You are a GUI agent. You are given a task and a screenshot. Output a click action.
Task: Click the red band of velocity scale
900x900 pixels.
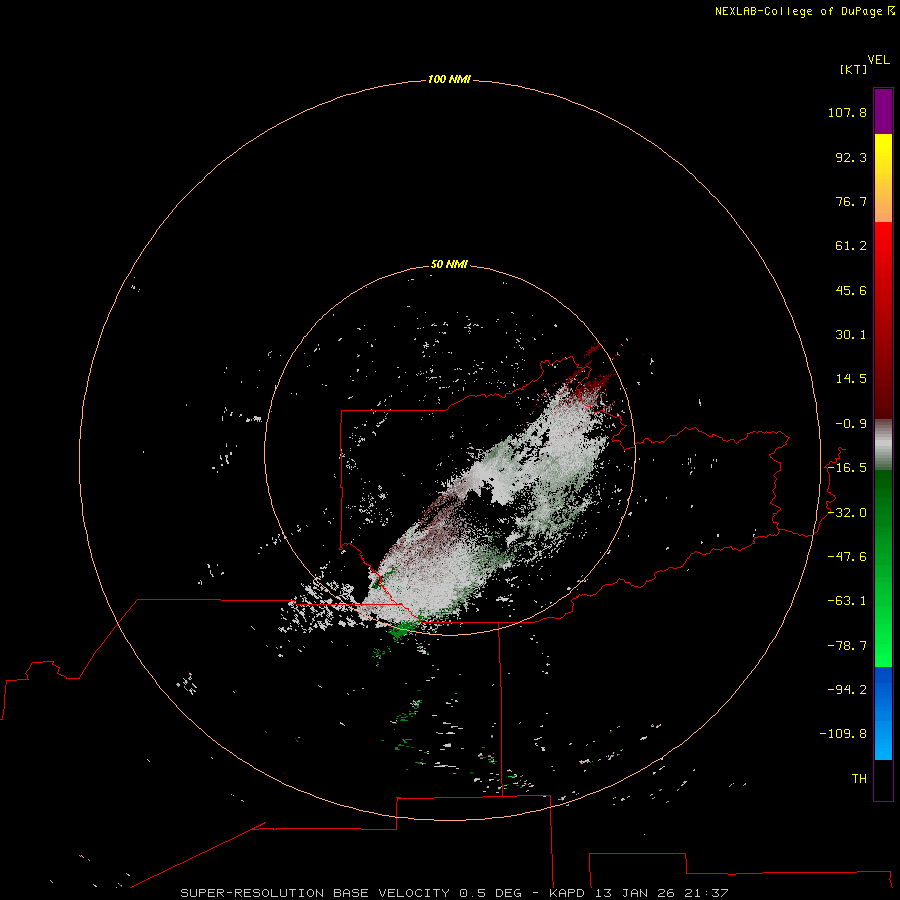883,320
